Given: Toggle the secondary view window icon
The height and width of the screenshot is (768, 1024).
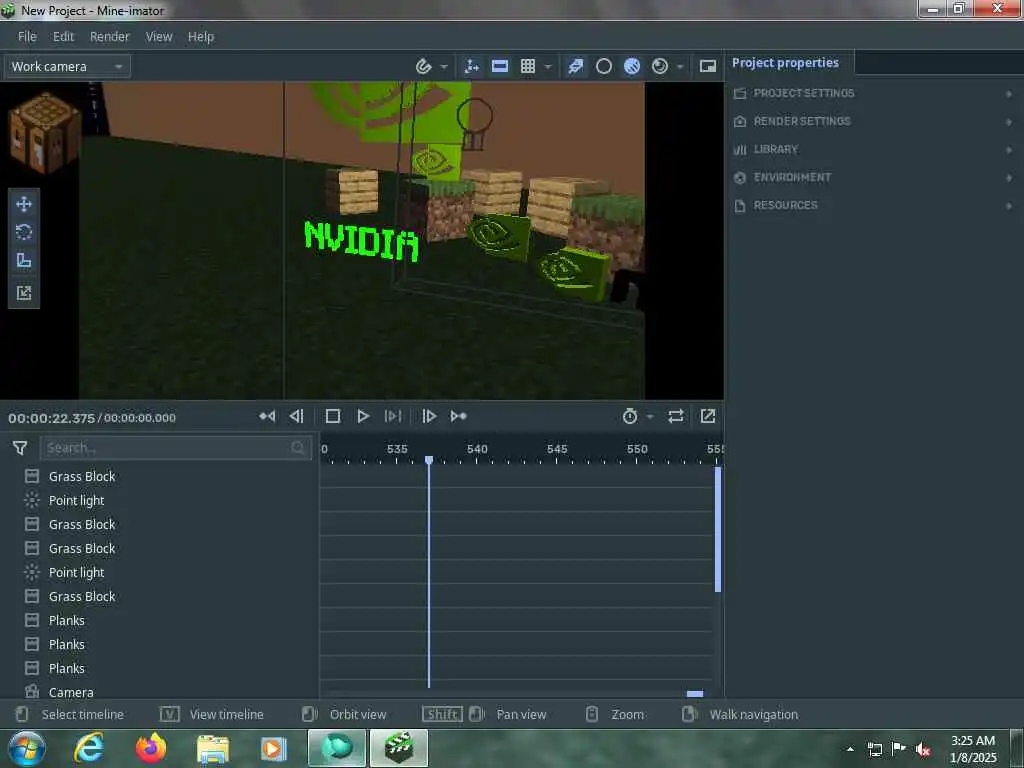Looking at the screenshot, I should (x=708, y=66).
